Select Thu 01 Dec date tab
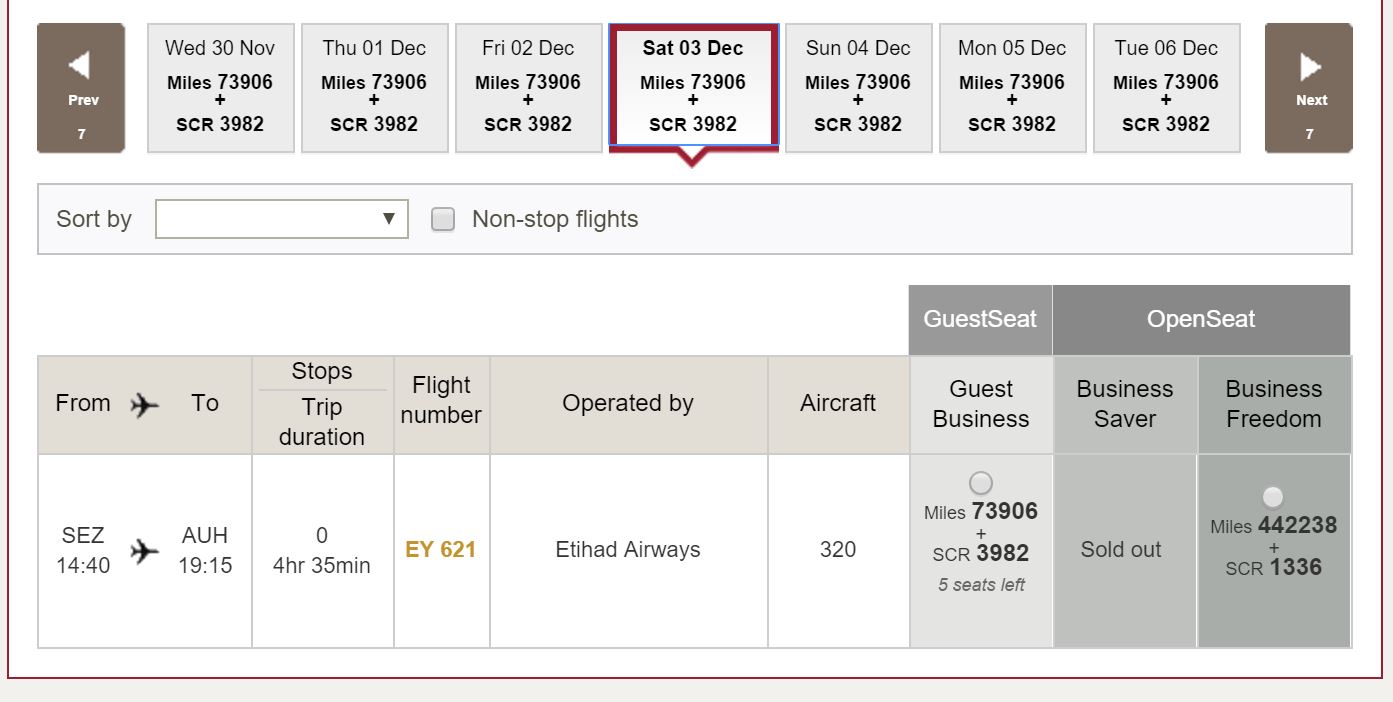1393x702 pixels. point(374,88)
